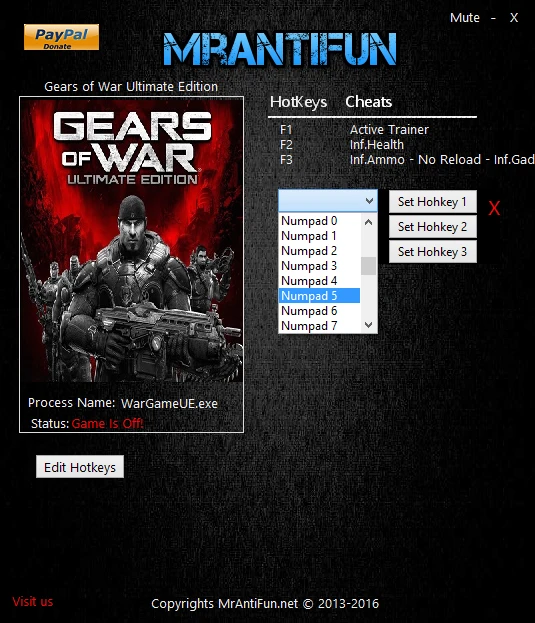This screenshot has height=623, width=535.
Task: Click the Copyrights MrAntiFun.net text
Action: [x=265, y=604]
